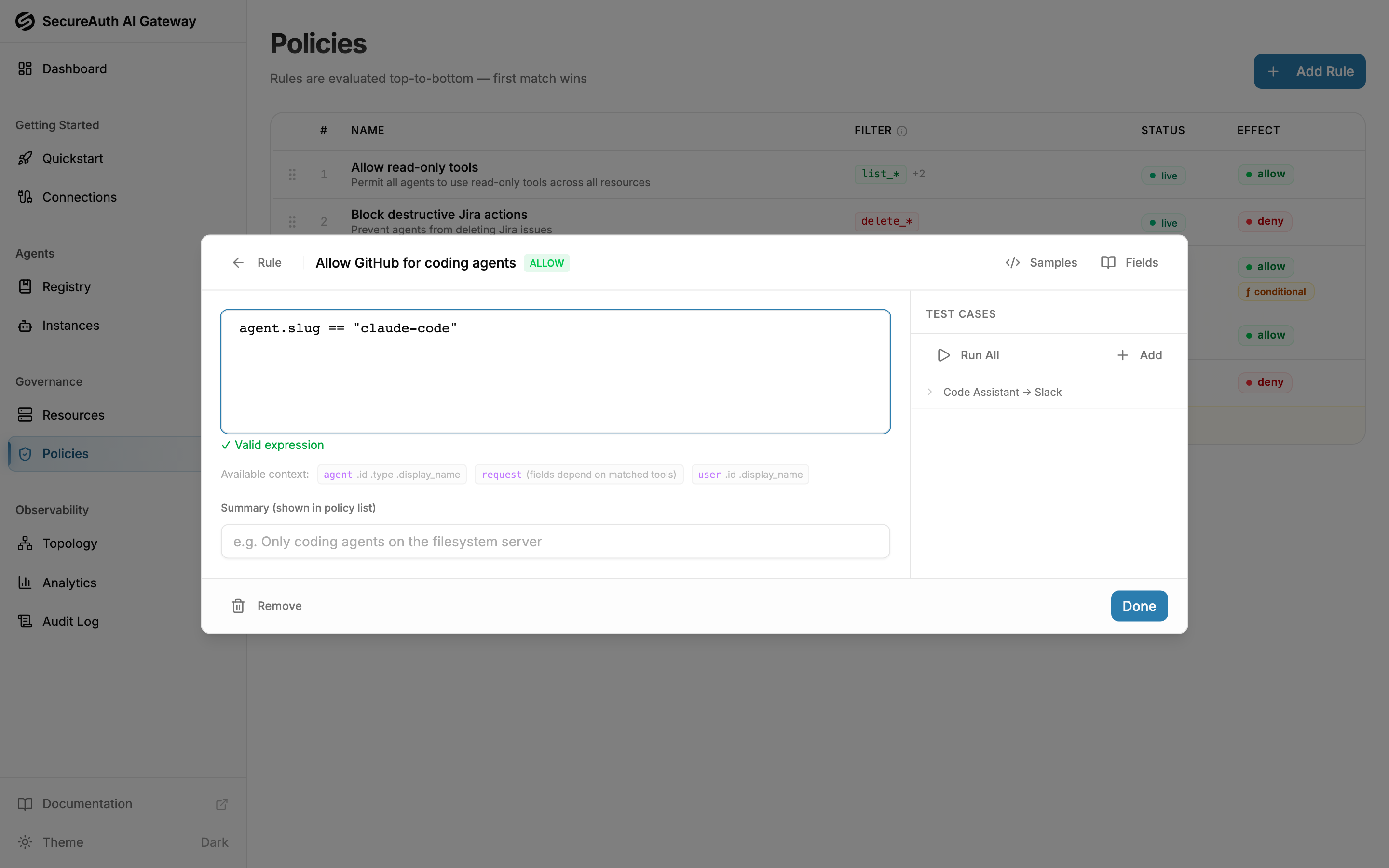
Task: Click Run All play icon
Action: click(943, 355)
